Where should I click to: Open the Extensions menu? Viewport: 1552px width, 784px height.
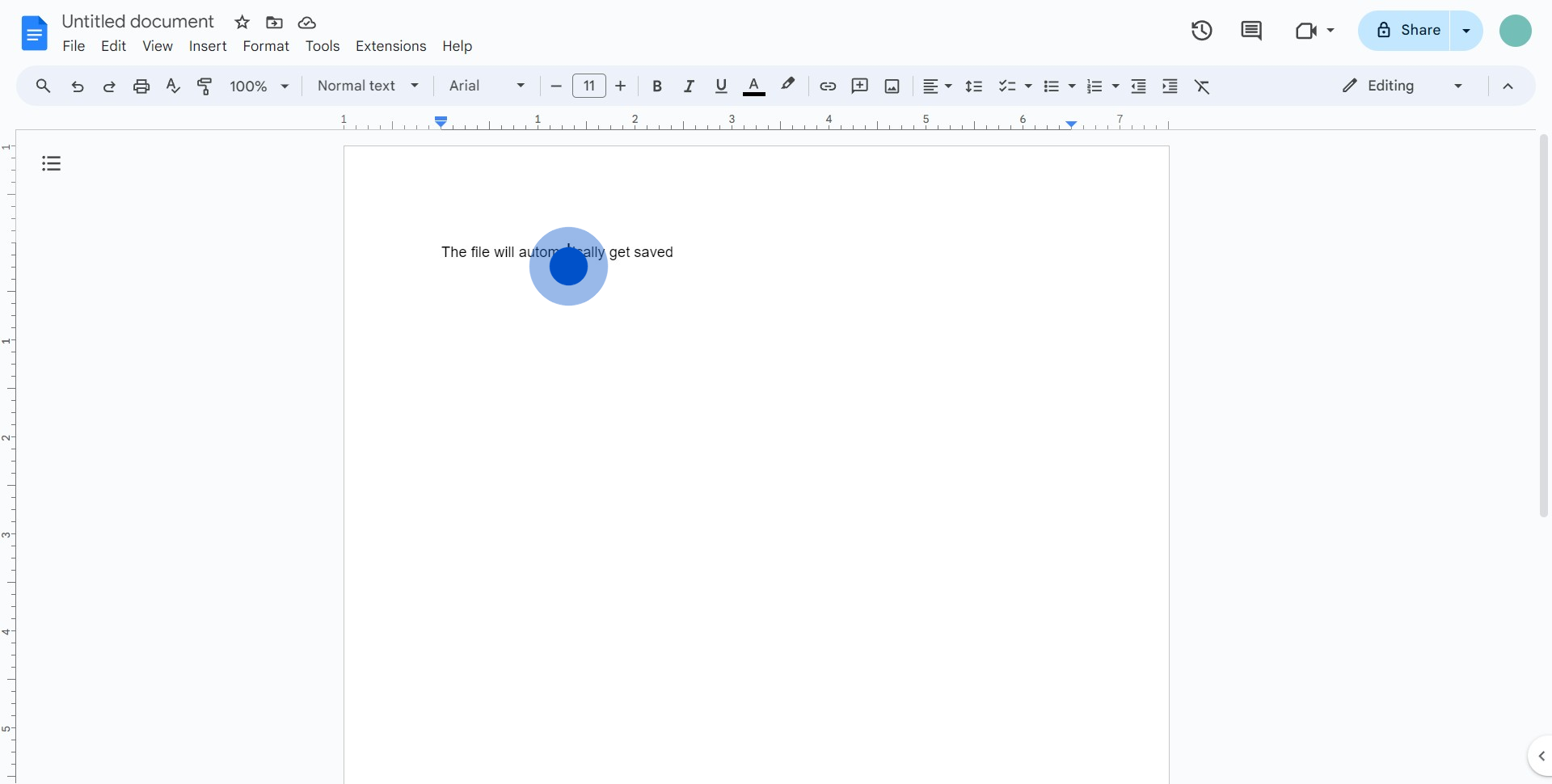(x=390, y=46)
